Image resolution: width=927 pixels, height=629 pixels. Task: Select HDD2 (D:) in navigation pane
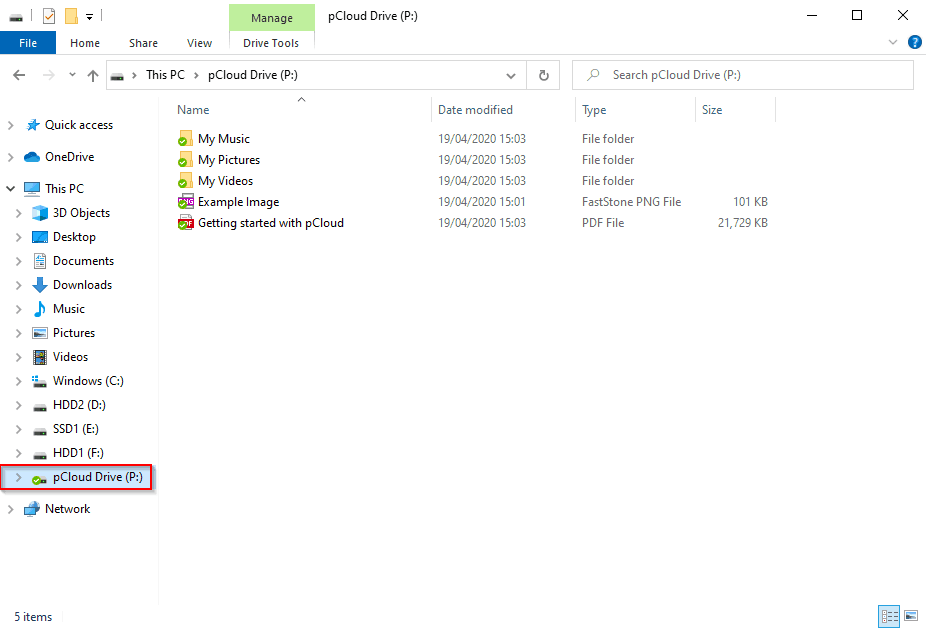tap(79, 405)
